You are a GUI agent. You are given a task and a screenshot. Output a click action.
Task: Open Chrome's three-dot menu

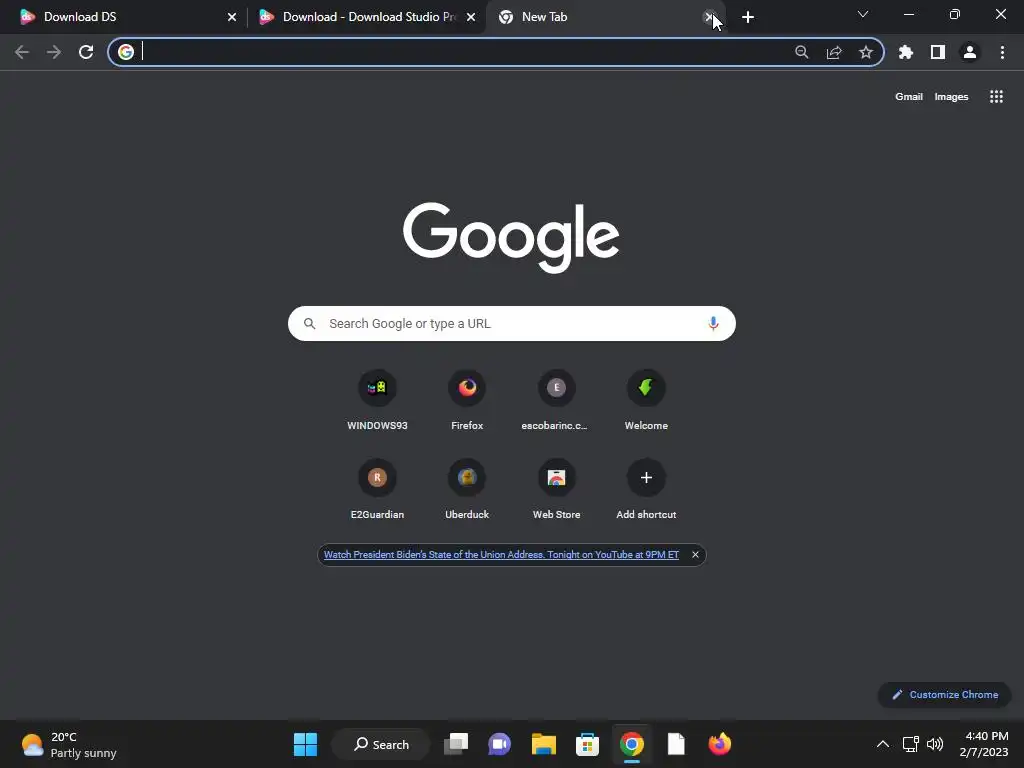(x=1002, y=52)
